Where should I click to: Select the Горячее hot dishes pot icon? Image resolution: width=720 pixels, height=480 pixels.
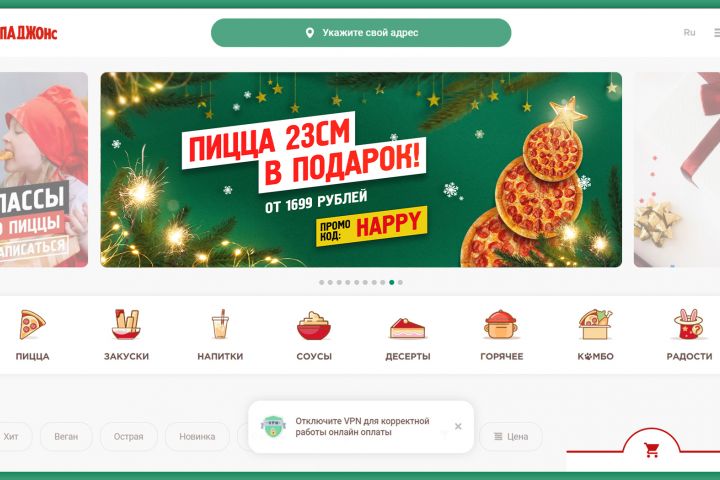tap(501, 325)
